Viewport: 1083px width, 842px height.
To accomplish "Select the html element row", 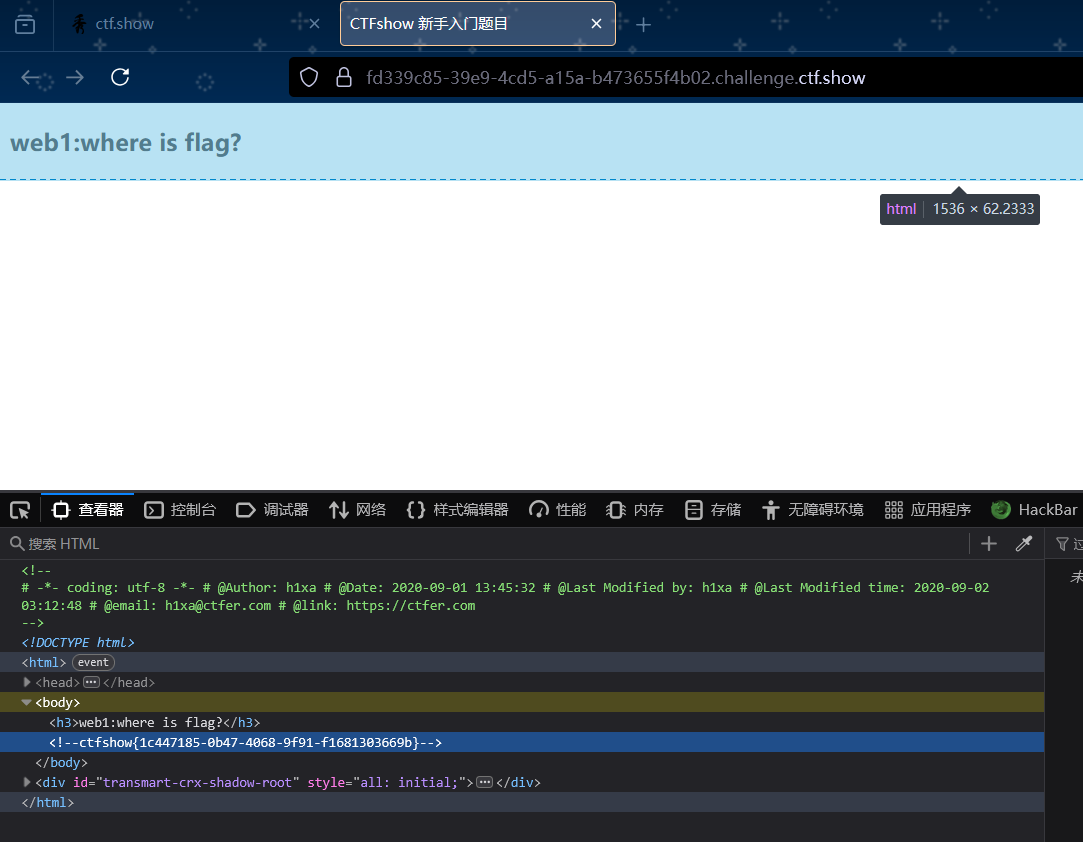I will point(522,662).
